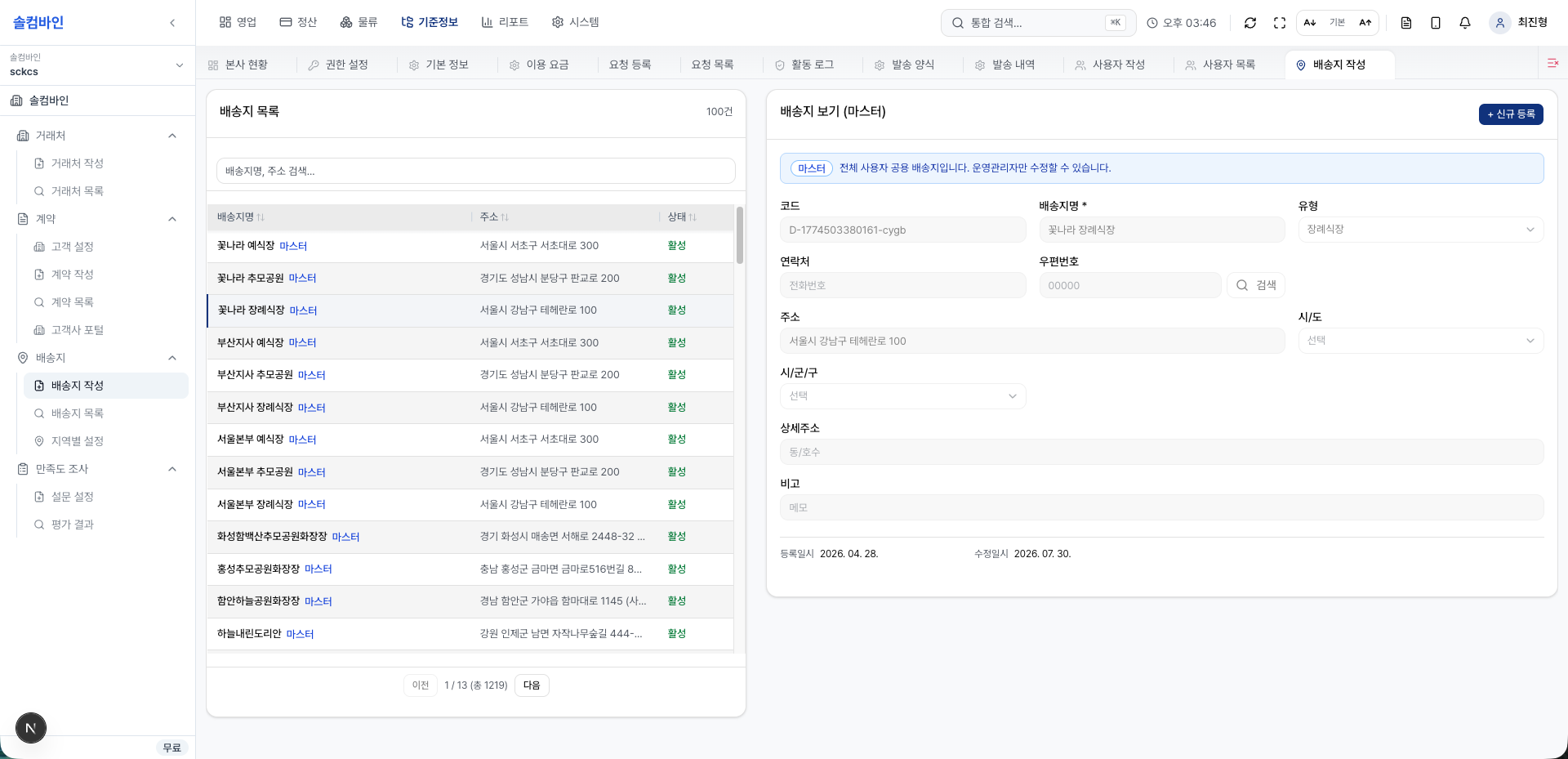The width and height of the screenshot is (1568, 759).
Task: Collapse the 배송지 sidebar section
Action: tap(97, 358)
